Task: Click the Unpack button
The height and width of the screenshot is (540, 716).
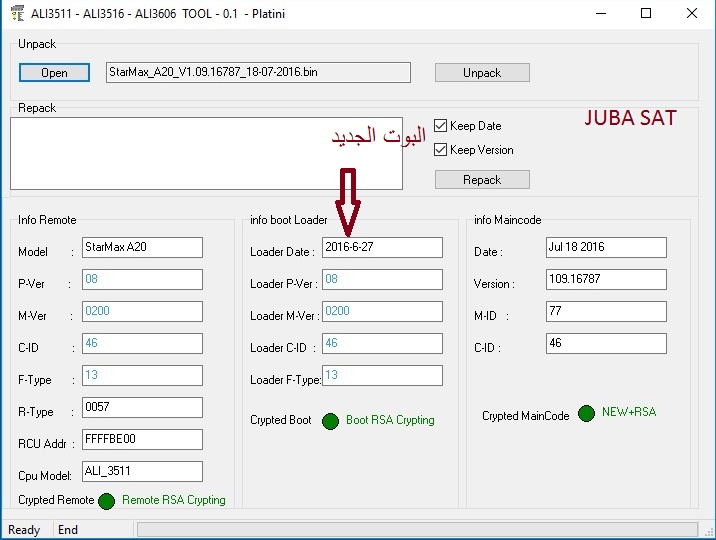Action: 482,73
